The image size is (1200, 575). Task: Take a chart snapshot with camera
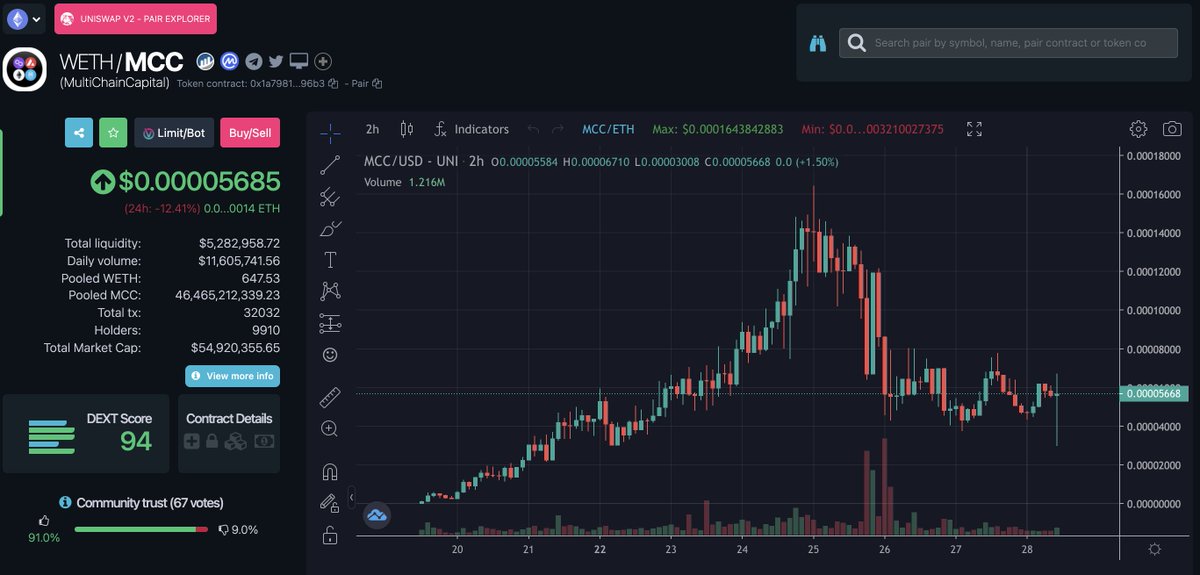(x=1171, y=129)
